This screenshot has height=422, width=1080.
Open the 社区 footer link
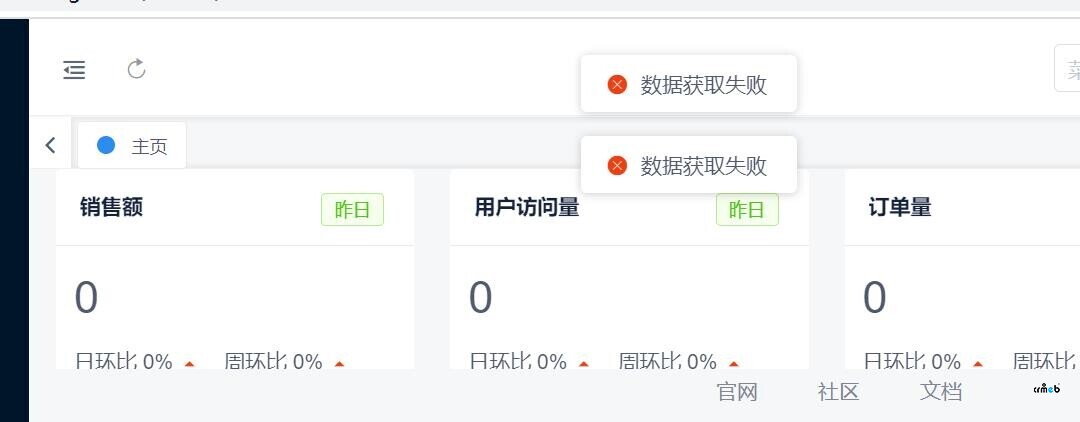pyautogui.click(x=838, y=392)
